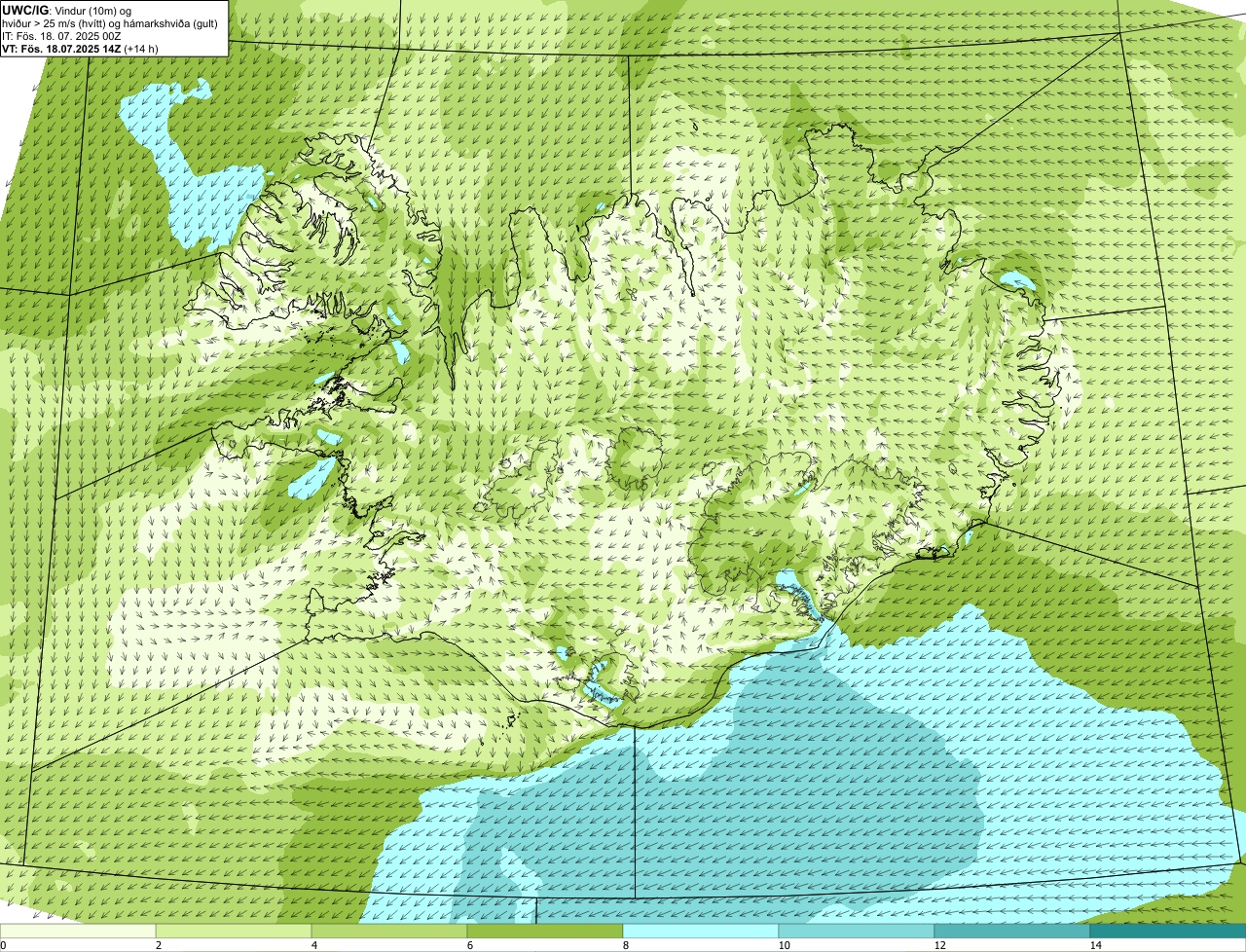Click the legend scale label "0"
Viewport: 1246px width, 952px height.
[3, 945]
